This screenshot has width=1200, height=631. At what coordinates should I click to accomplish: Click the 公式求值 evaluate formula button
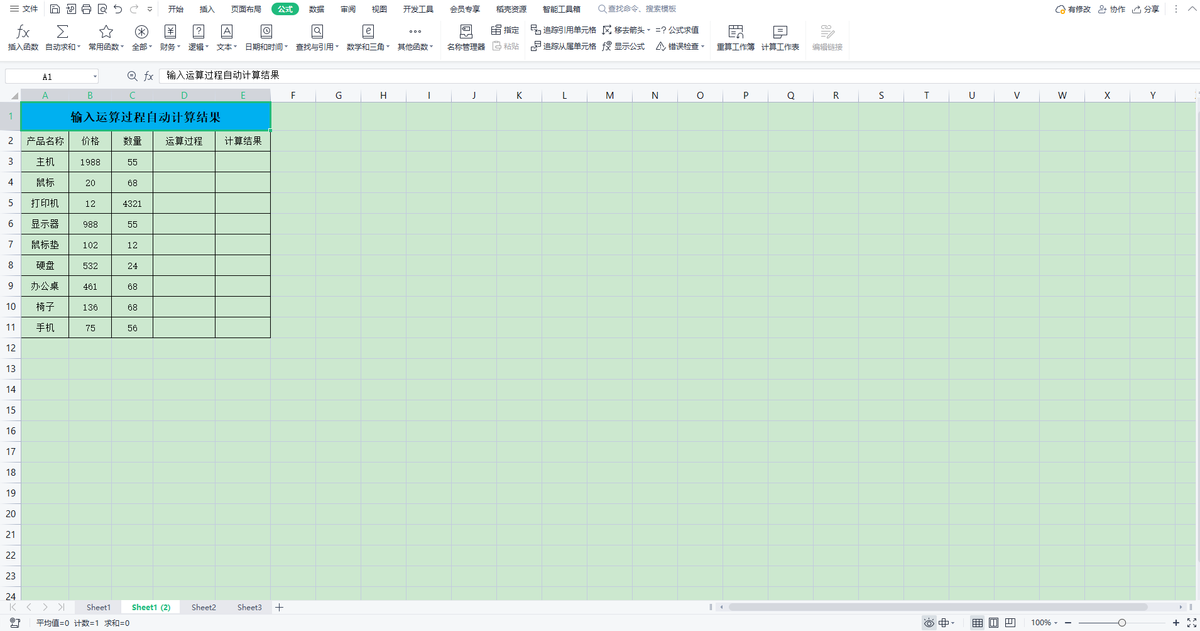click(678, 30)
